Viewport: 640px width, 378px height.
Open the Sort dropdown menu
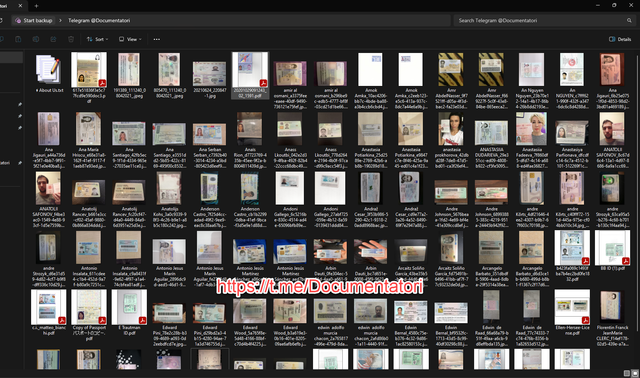point(97,39)
